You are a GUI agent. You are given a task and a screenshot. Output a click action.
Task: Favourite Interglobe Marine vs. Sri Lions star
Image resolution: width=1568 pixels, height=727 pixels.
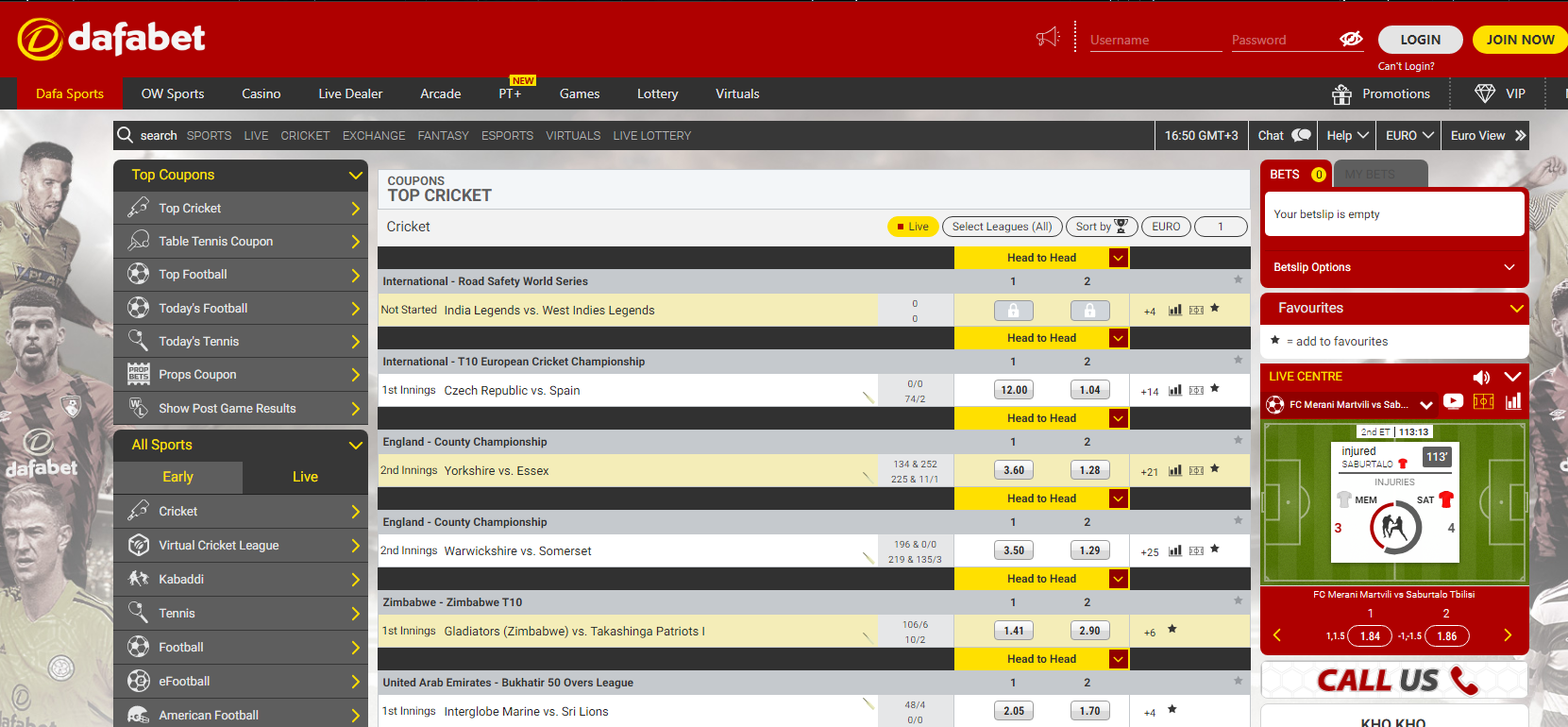[x=1172, y=709]
